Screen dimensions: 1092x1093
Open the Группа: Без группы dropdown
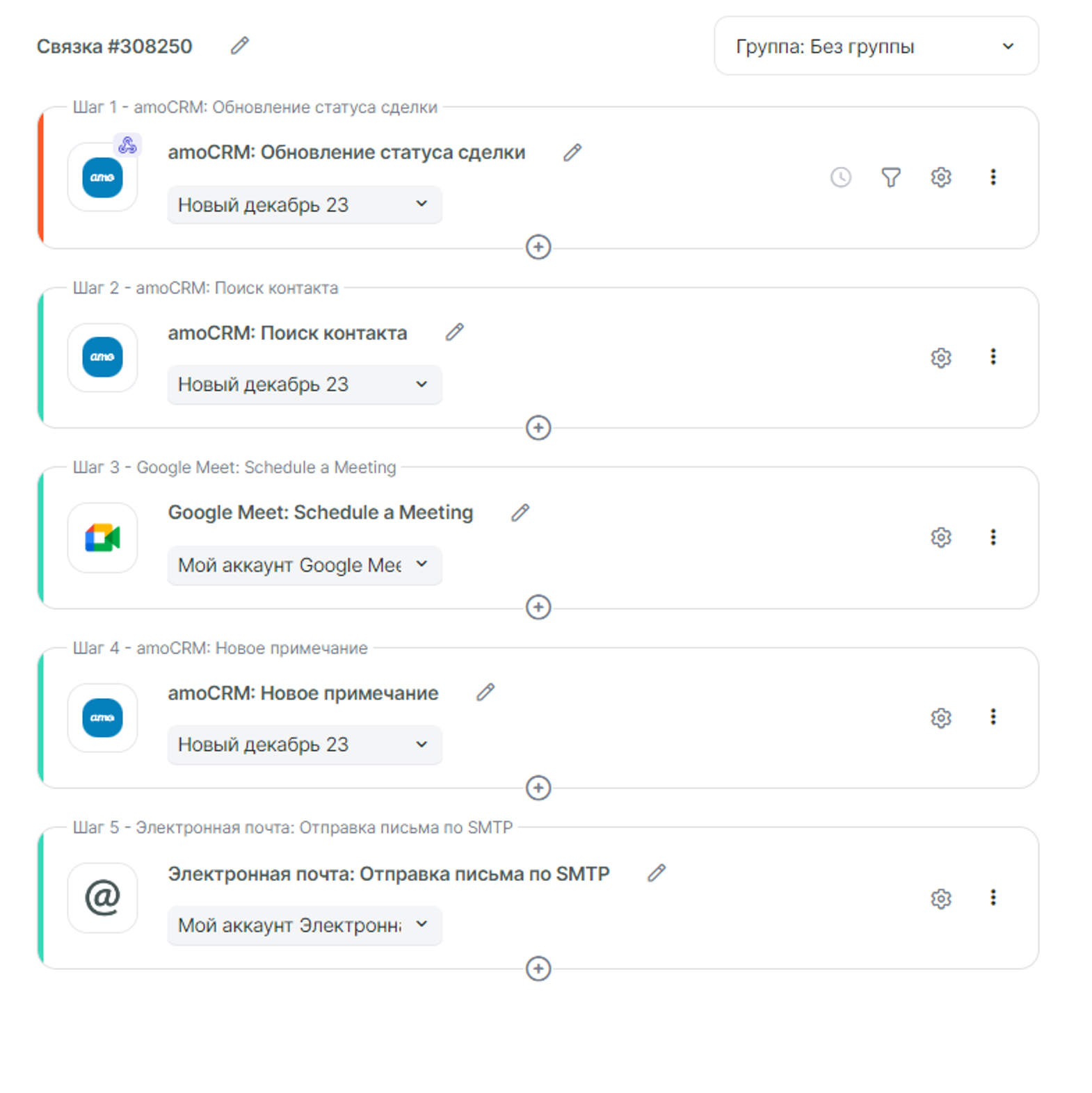[x=876, y=47]
